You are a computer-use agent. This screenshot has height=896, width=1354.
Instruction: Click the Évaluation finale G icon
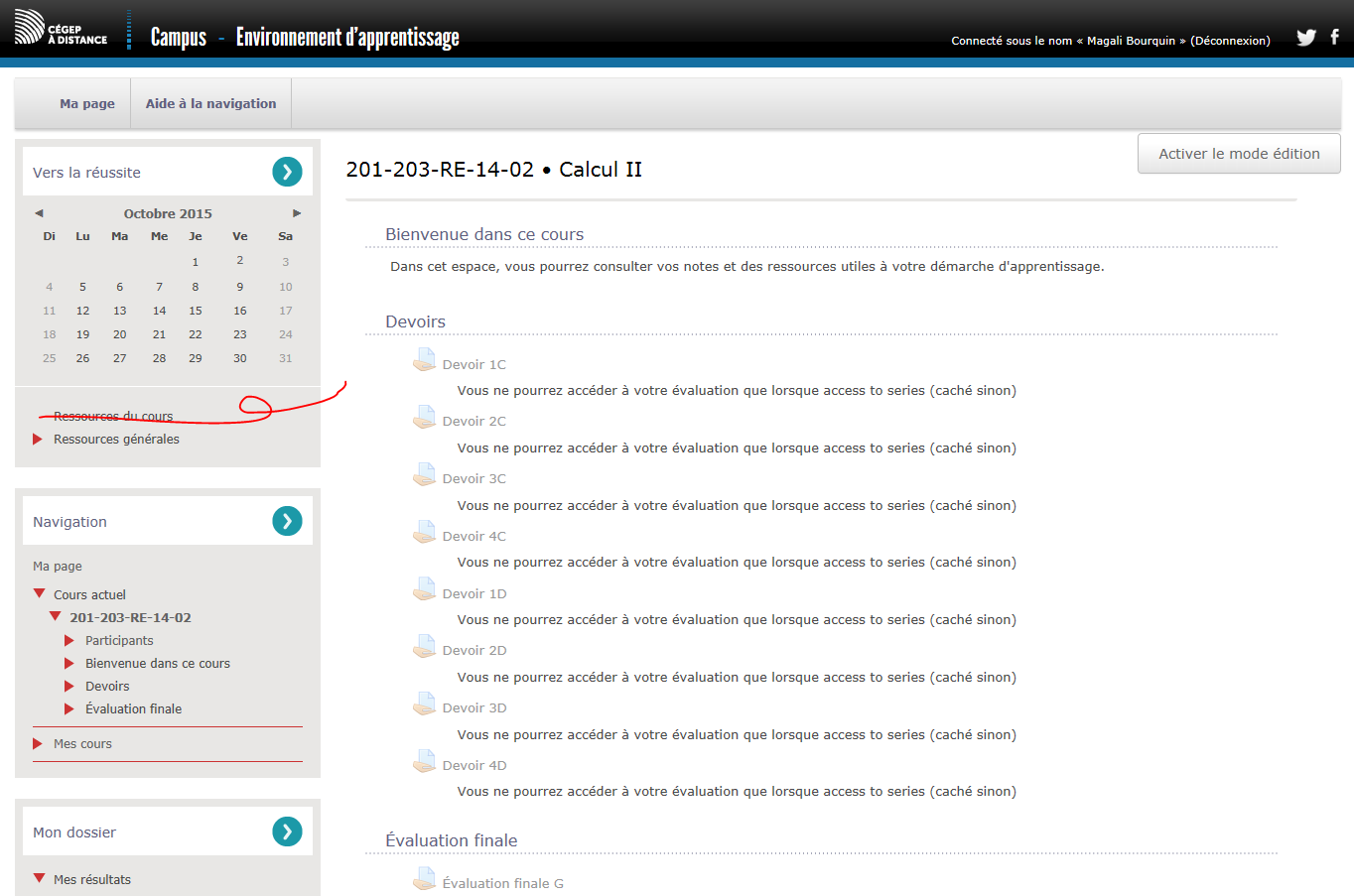pyautogui.click(x=424, y=880)
